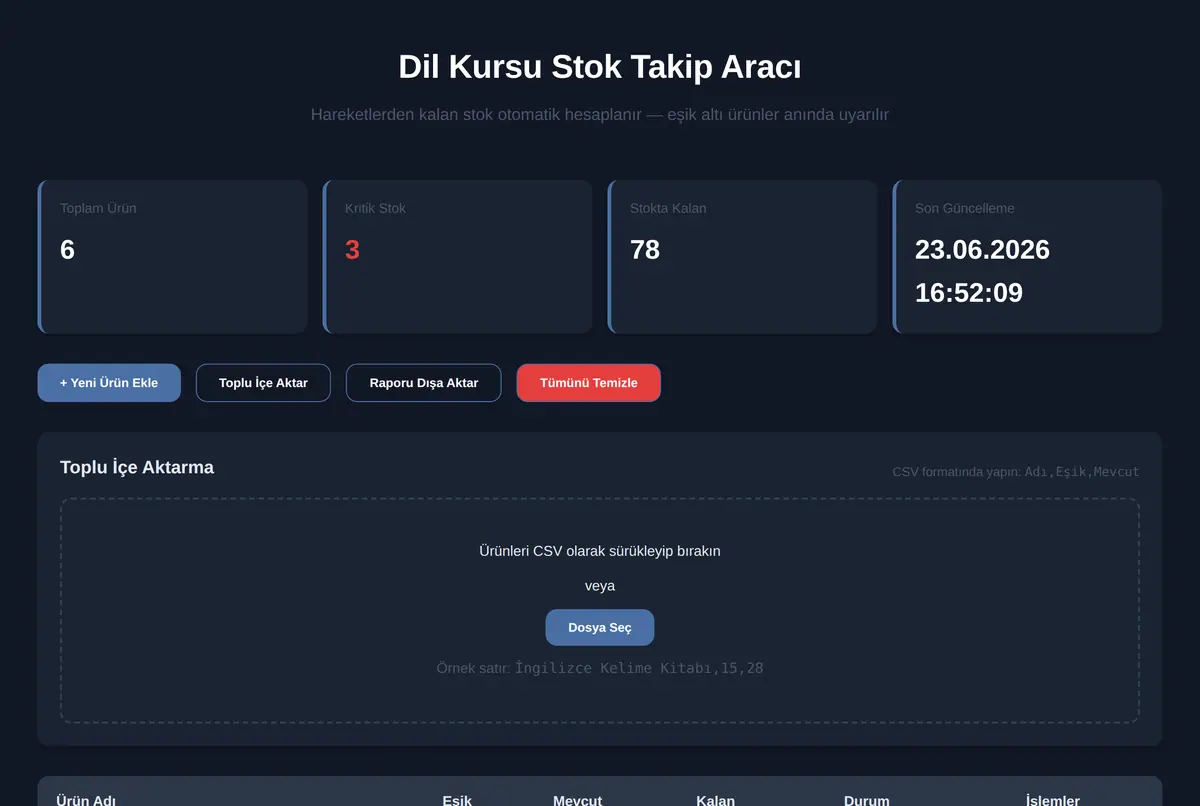Select the Stokta Kalan value 78
Image resolution: width=1200 pixels, height=806 pixels.
point(645,249)
